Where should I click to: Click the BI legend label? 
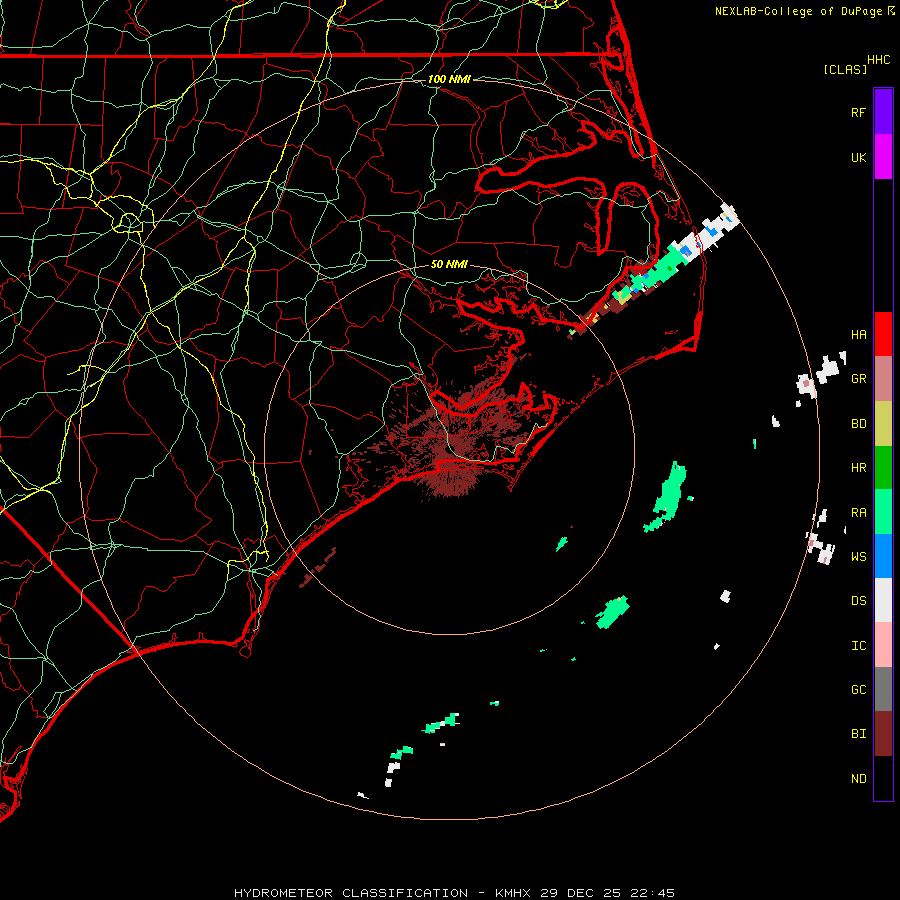pos(858,734)
